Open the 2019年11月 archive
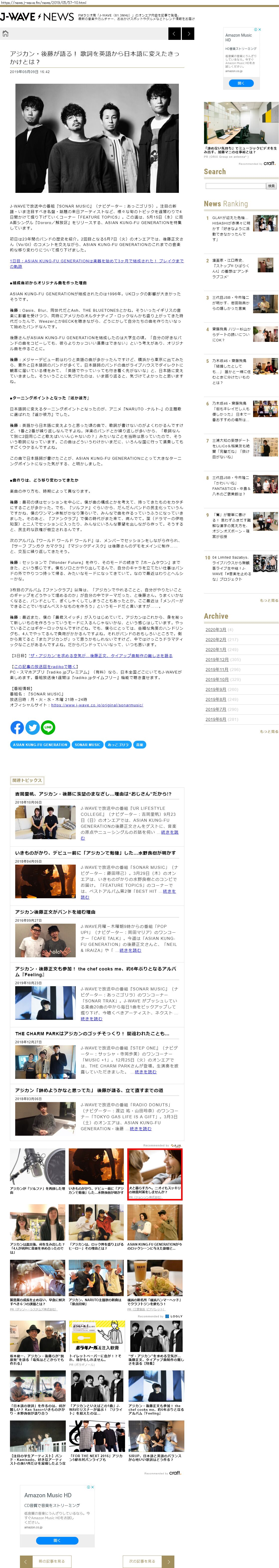The image size is (279, 1568). click(x=217, y=670)
